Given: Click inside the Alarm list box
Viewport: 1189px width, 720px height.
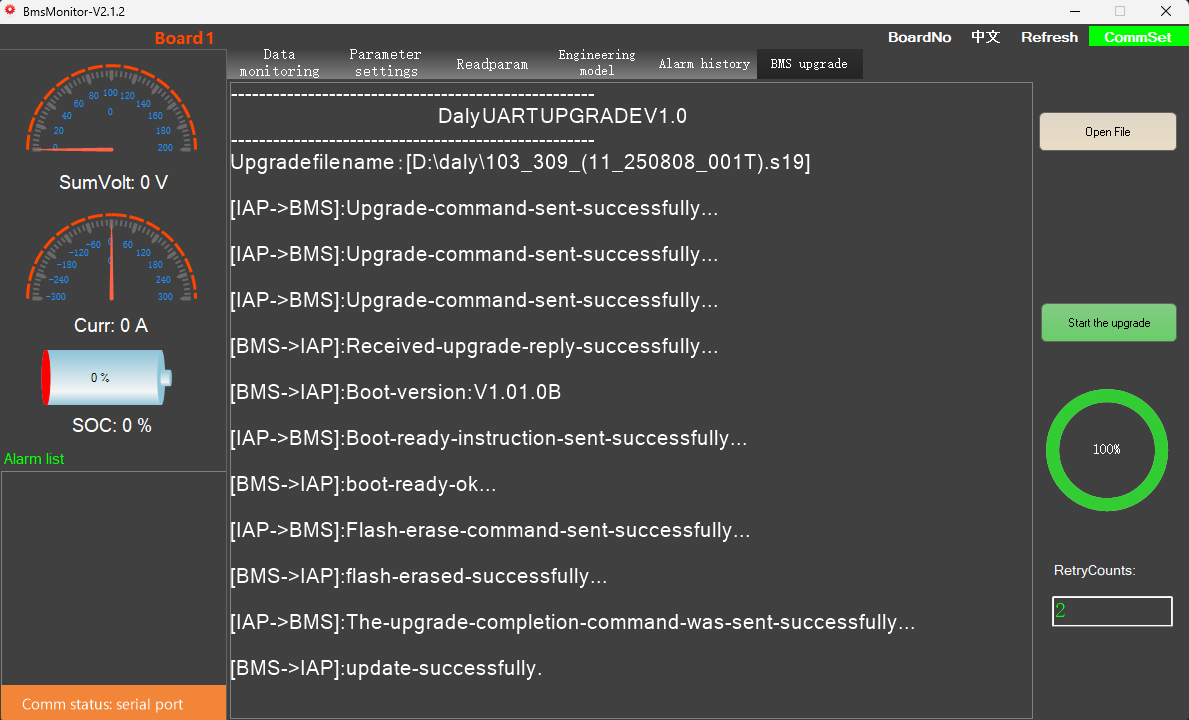Looking at the screenshot, I should click(x=113, y=577).
